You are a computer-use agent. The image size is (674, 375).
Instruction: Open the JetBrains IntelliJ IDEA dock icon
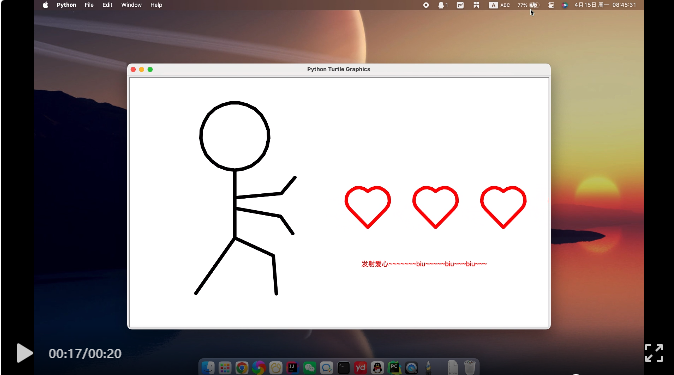[292, 368]
